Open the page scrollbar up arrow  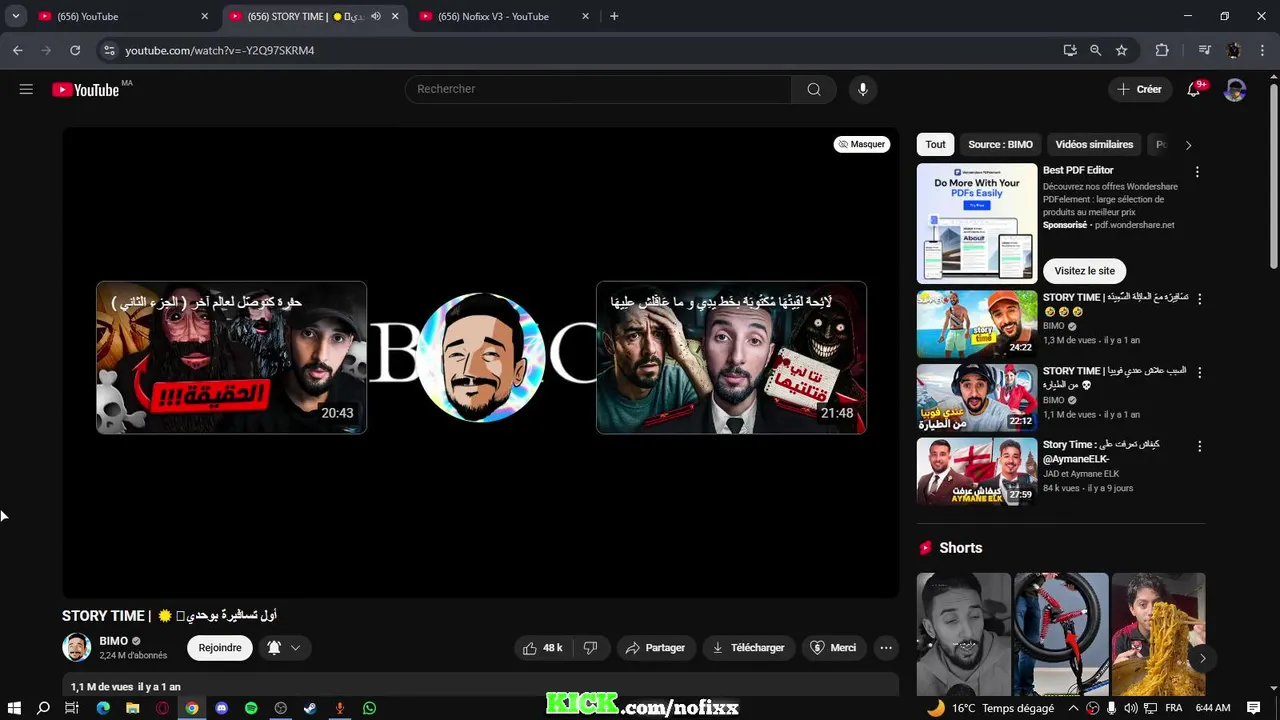1274,75
